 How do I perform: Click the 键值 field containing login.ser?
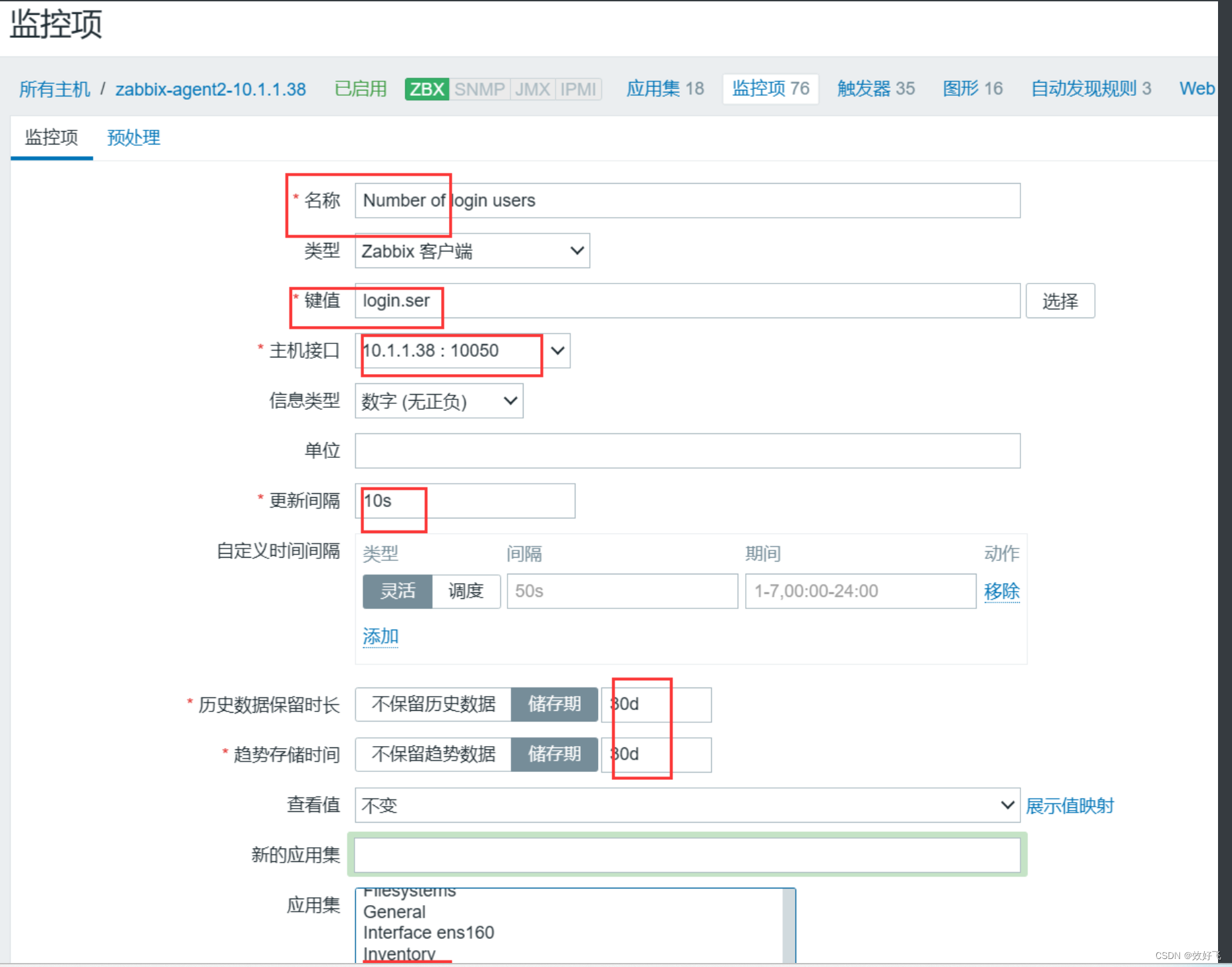point(687,301)
